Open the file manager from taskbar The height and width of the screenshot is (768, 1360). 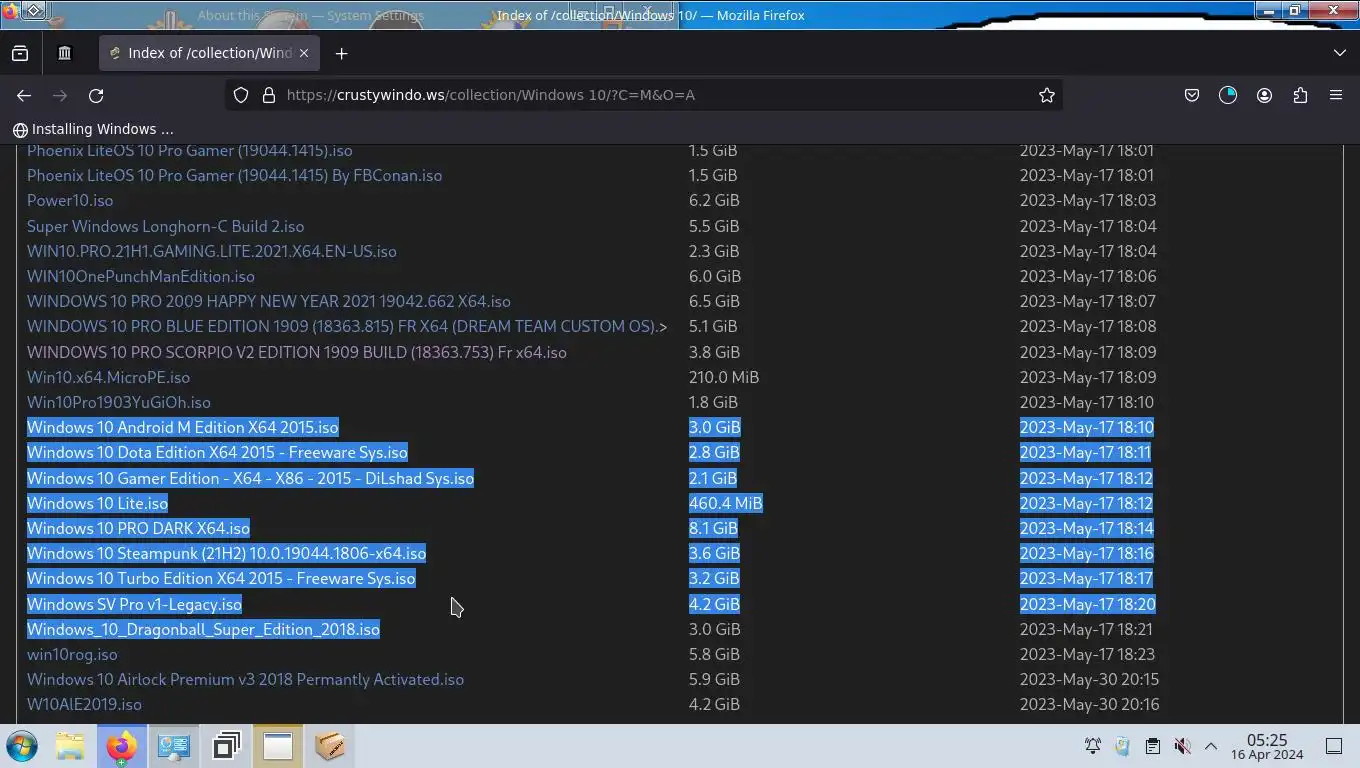point(70,746)
